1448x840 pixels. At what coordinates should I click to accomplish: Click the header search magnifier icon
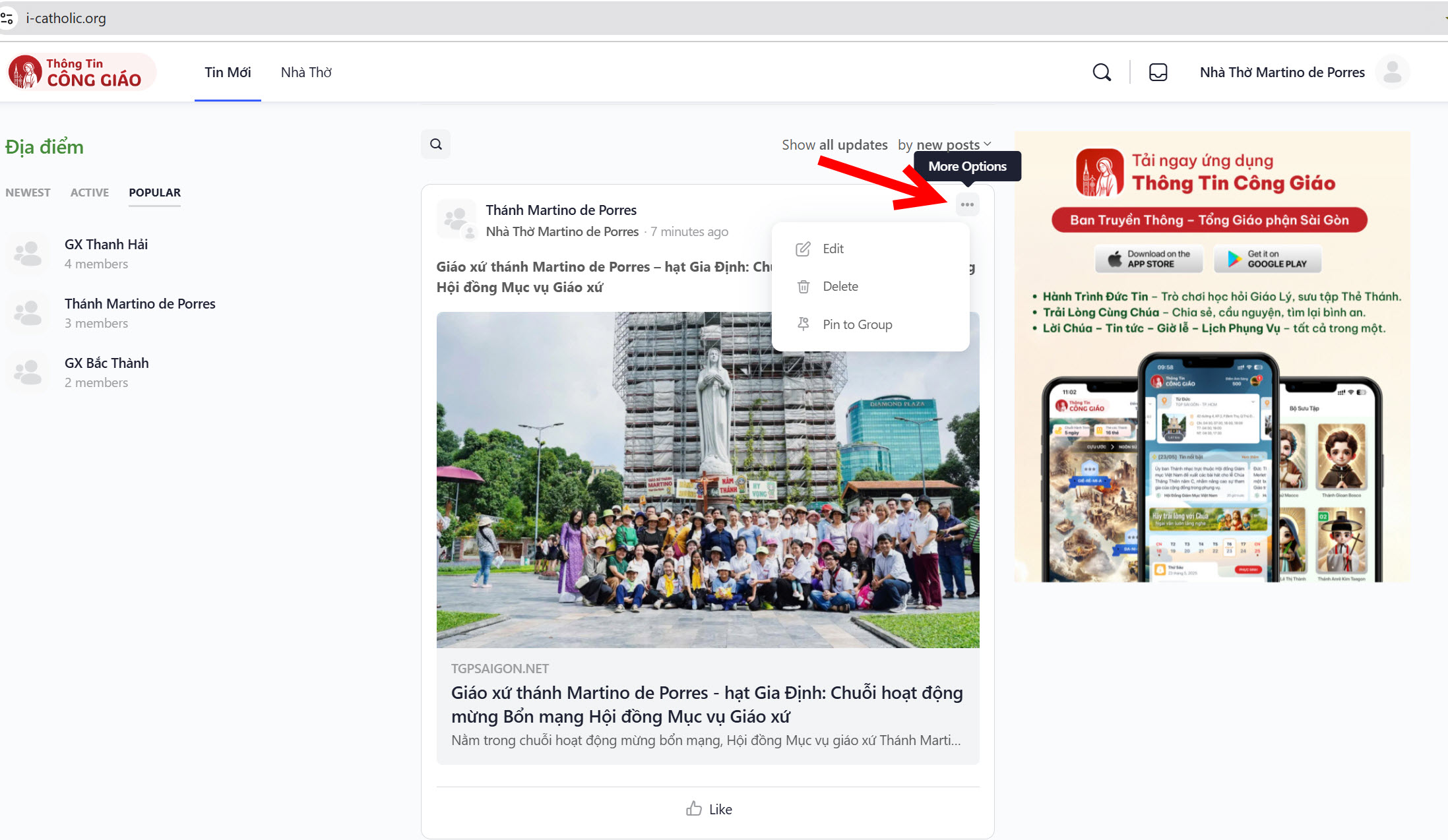point(1101,72)
